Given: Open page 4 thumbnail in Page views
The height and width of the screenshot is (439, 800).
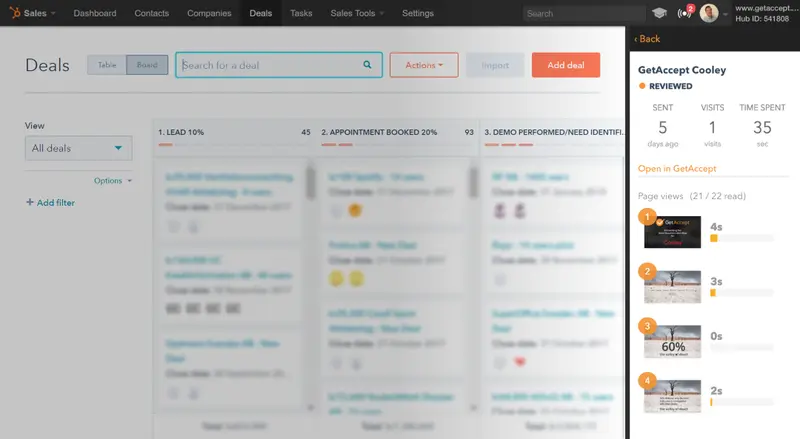Looking at the screenshot, I should coord(672,396).
